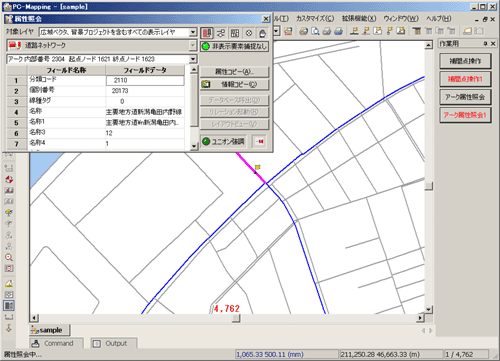Click the red アーク属性照会1 button
This screenshot has height=361, width=500.
tap(465, 115)
